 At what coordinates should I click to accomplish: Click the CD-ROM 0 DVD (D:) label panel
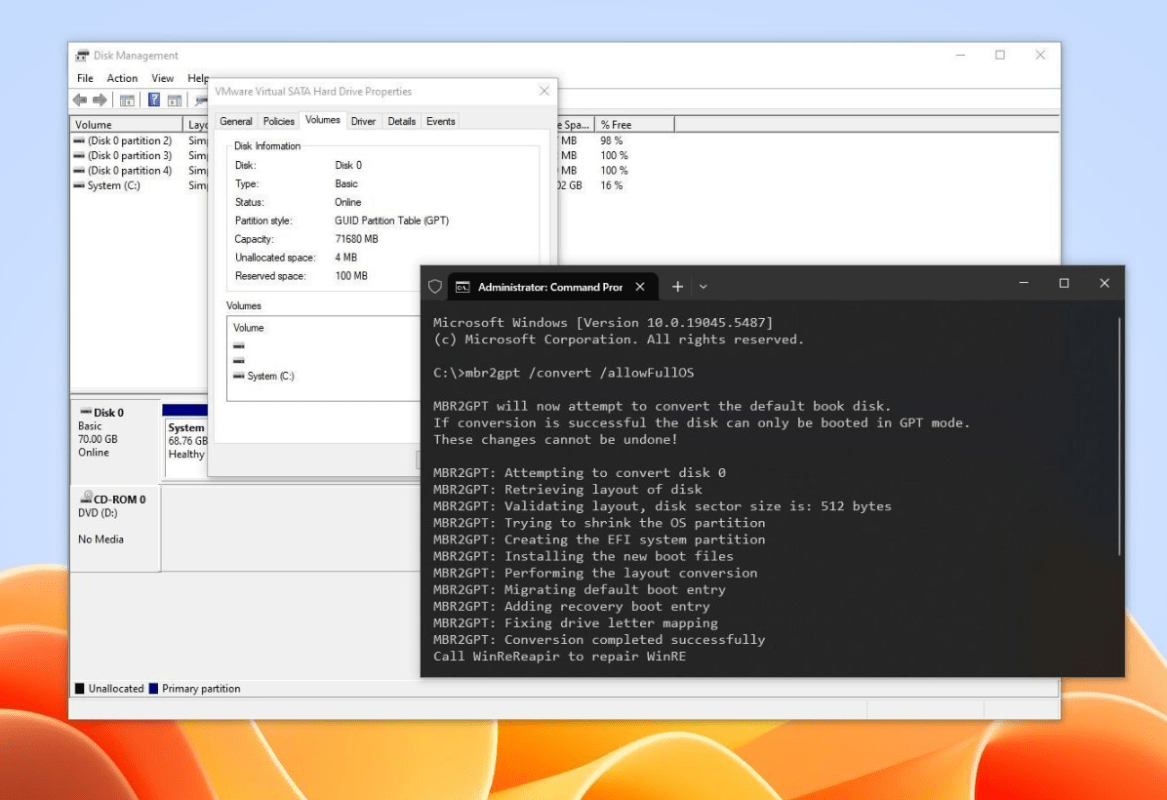115,528
